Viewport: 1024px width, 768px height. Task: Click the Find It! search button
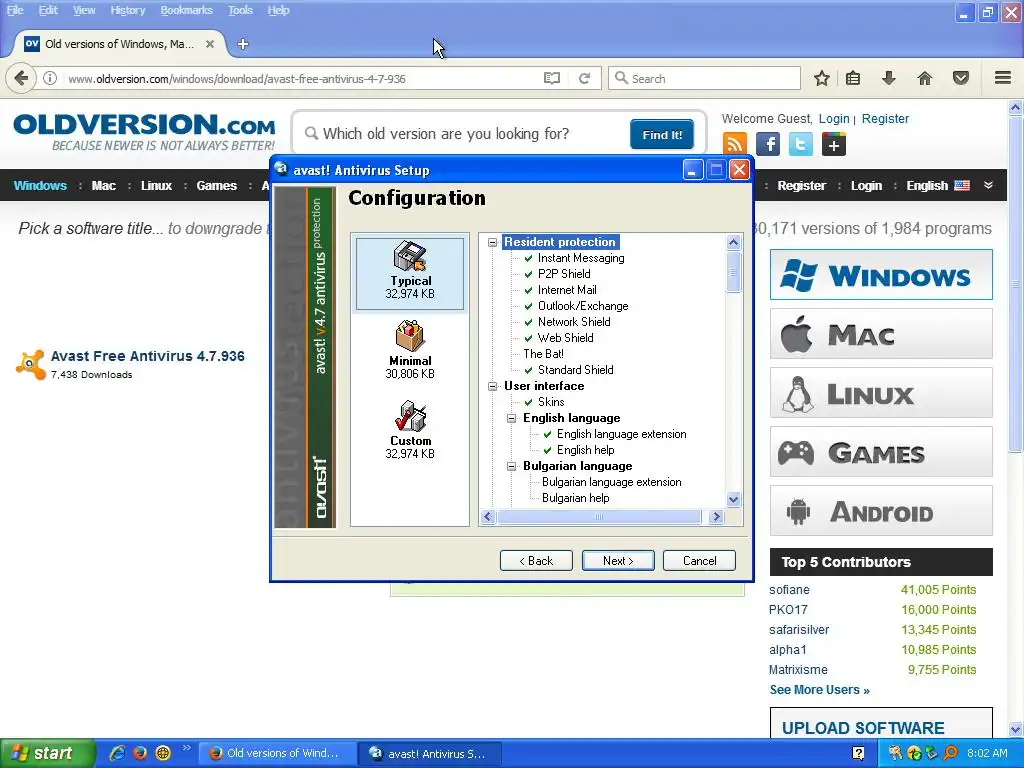click(x=662, y=135)
